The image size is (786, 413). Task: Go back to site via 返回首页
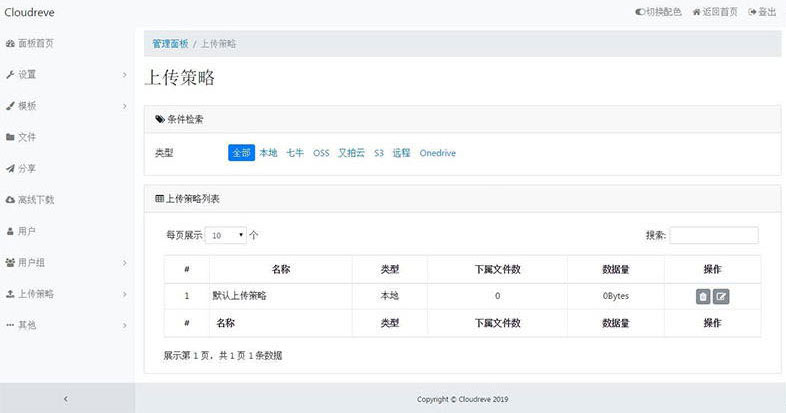point(715,12)
